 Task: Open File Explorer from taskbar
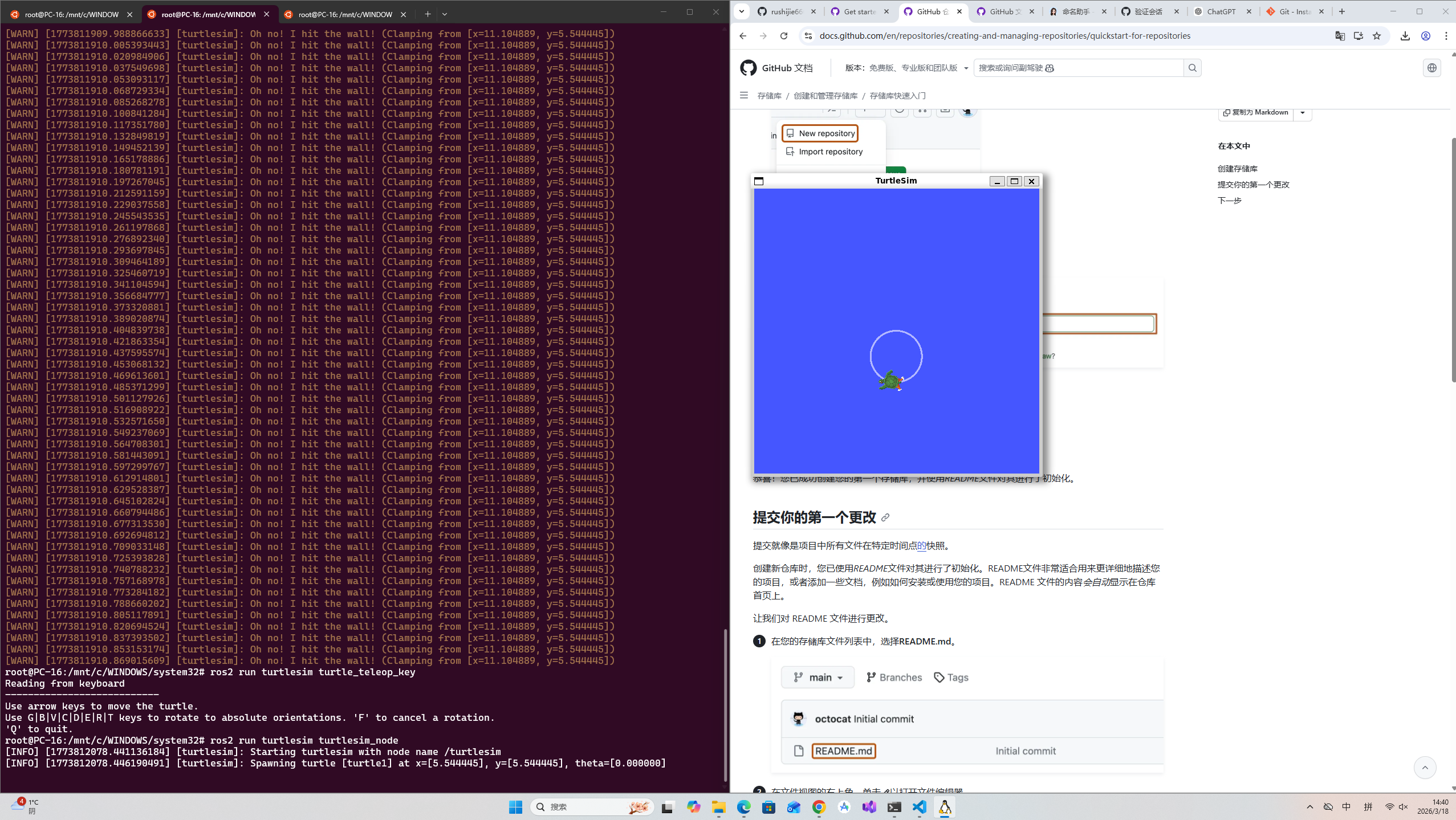[x=718, y=807]
